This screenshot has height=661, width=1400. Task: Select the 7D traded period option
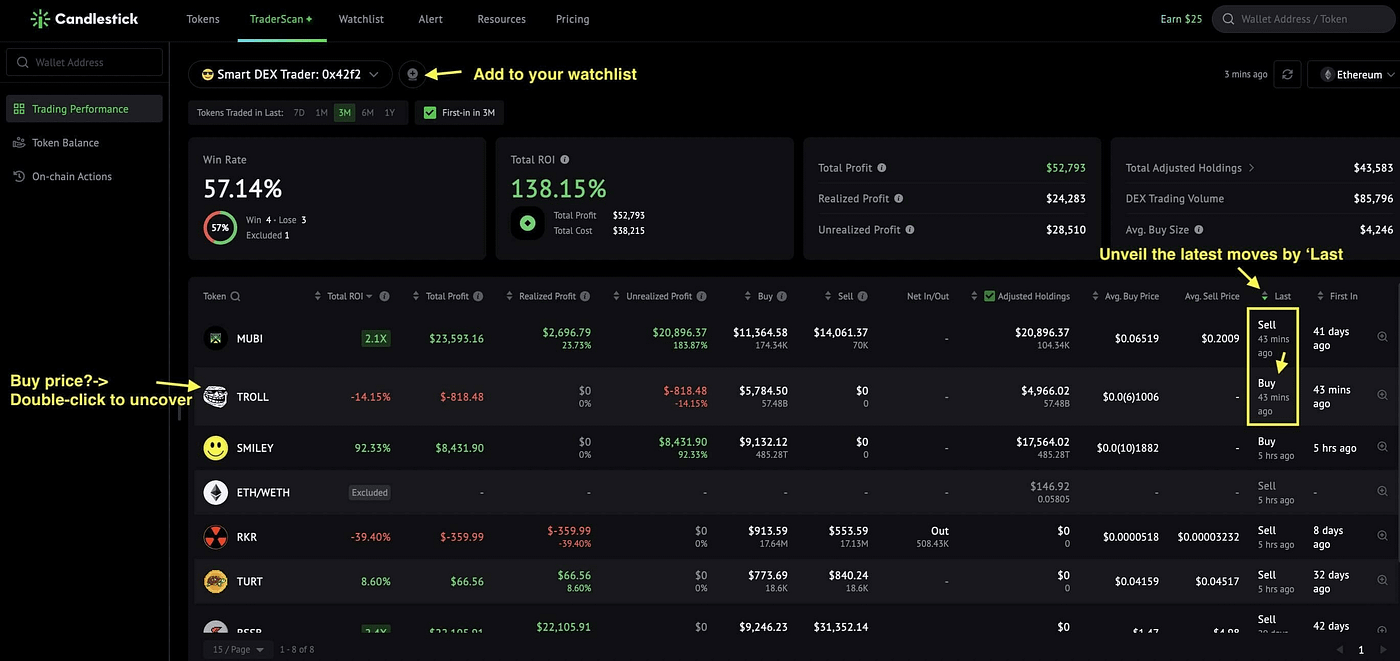coord(299,113)
